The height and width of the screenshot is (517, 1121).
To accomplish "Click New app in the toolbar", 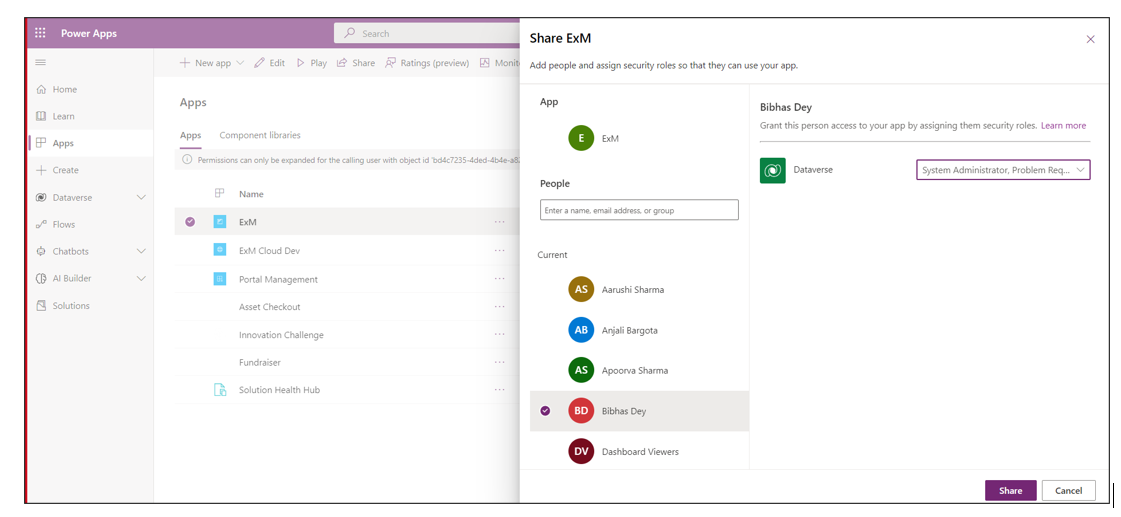I will coord(204,63).
